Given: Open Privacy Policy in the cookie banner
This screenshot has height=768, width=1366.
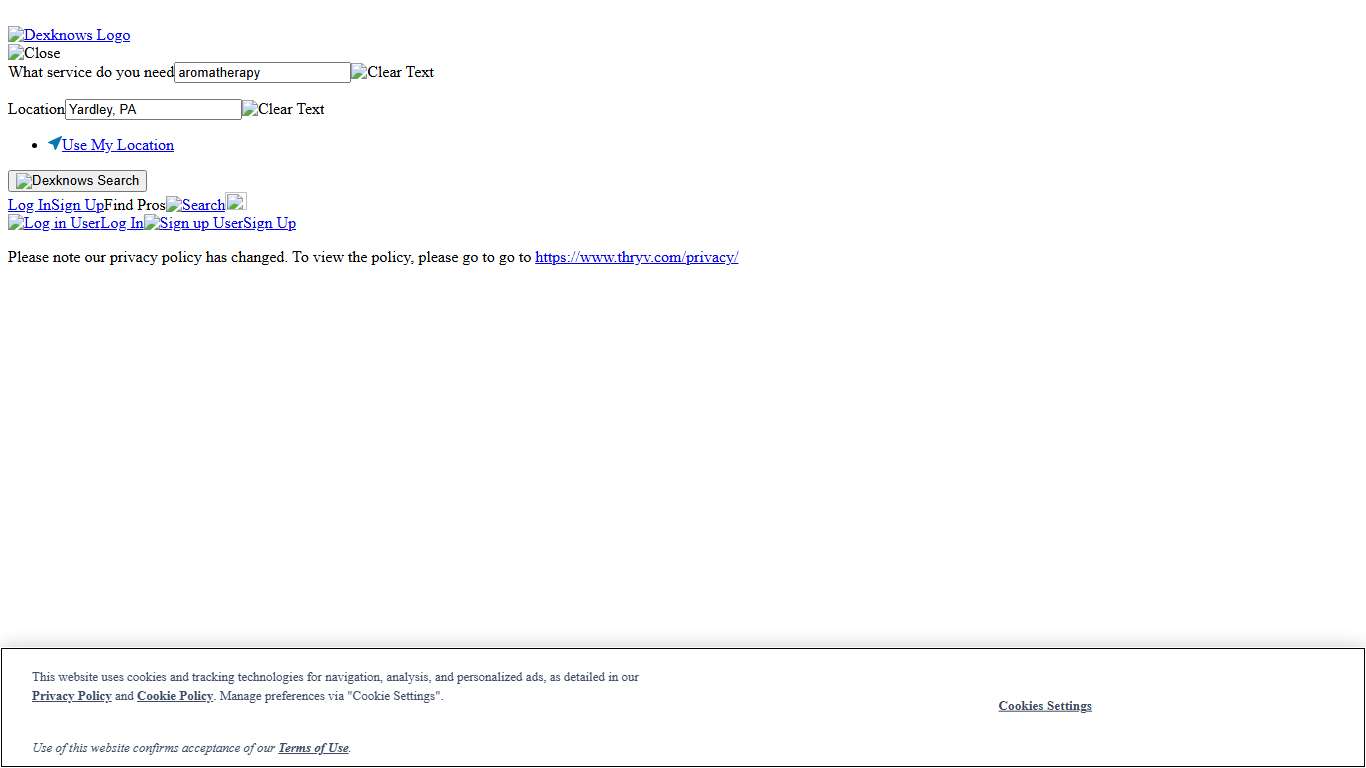Looking at the screenshot, I should coord(71,696).
